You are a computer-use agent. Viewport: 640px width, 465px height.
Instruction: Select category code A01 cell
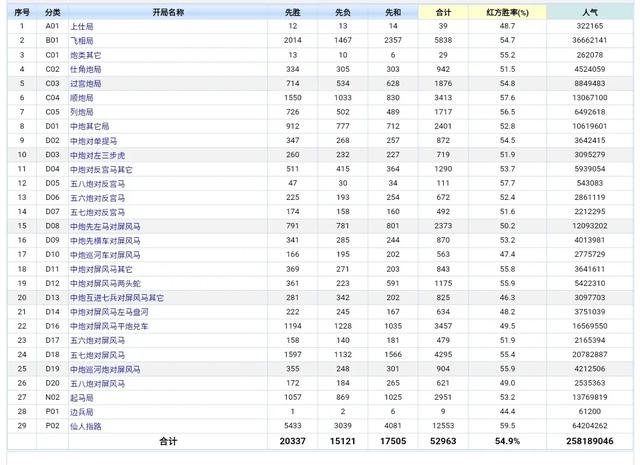(52, 26)
